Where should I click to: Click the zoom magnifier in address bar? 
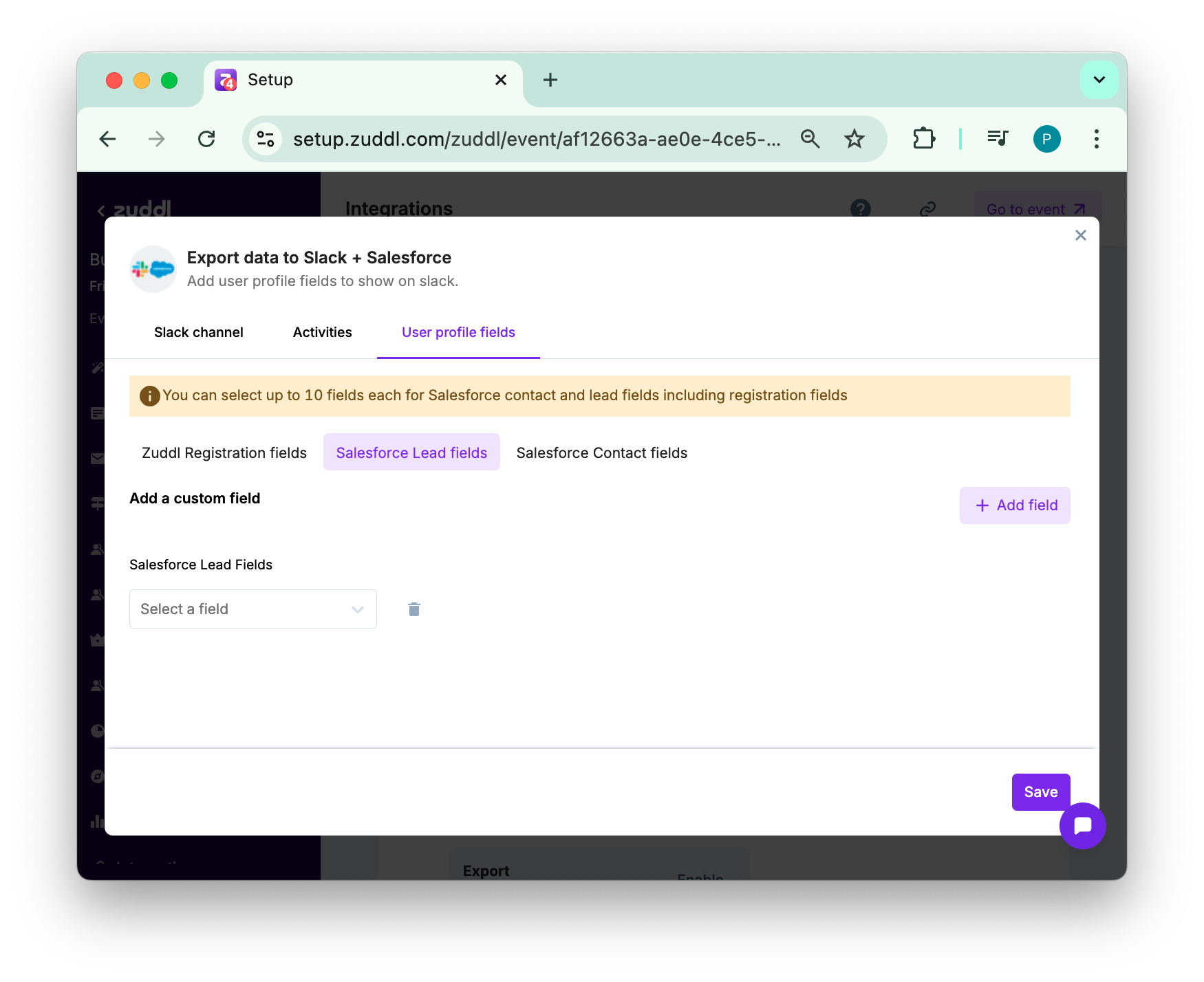[x=810, y=139]
